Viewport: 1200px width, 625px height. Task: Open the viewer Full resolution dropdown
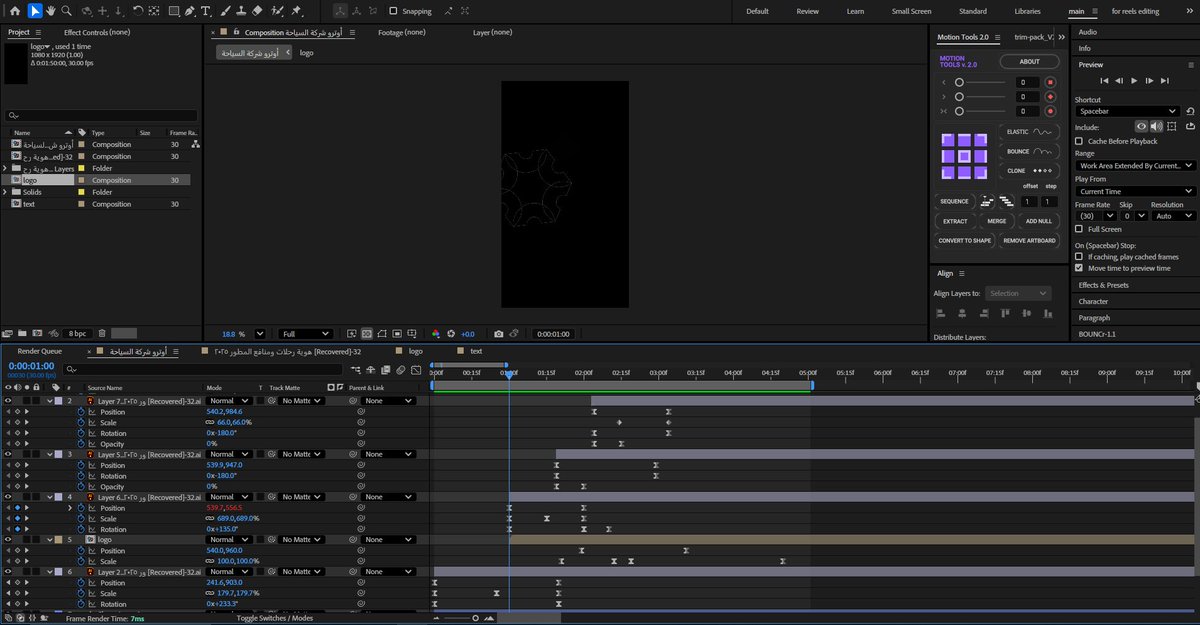click(x=305, y=334)
